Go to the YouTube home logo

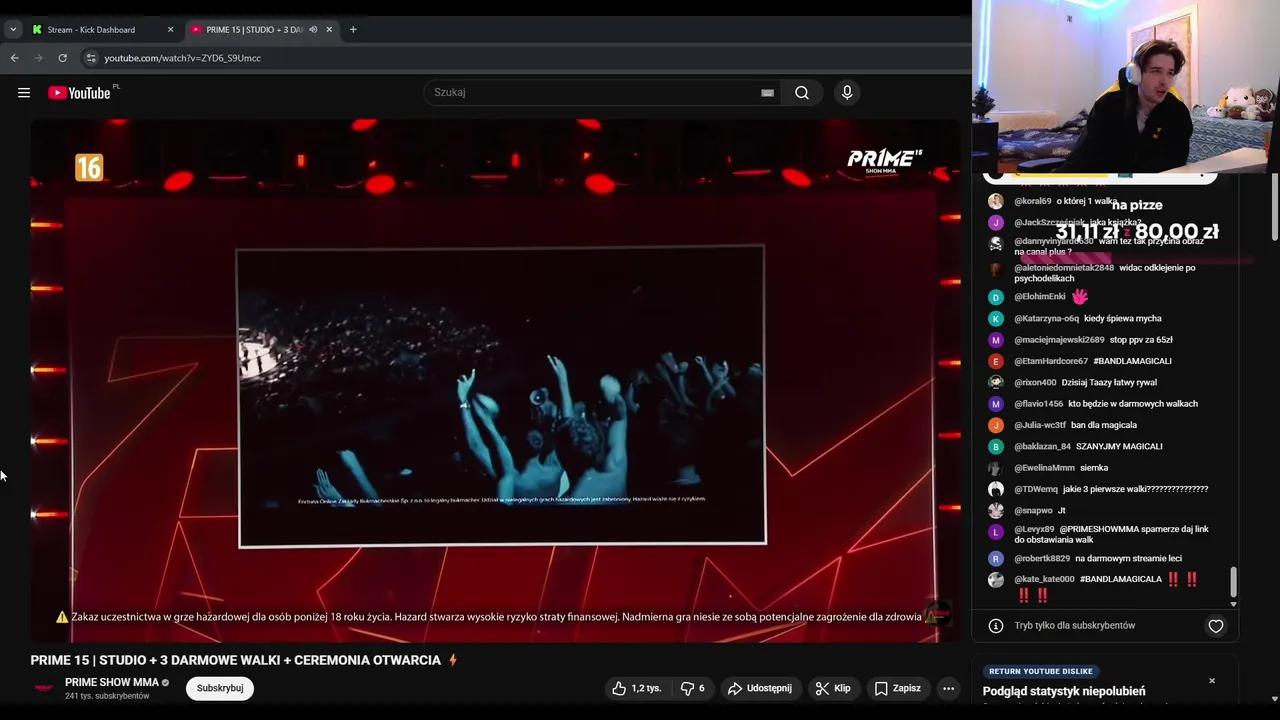[79, 93]
